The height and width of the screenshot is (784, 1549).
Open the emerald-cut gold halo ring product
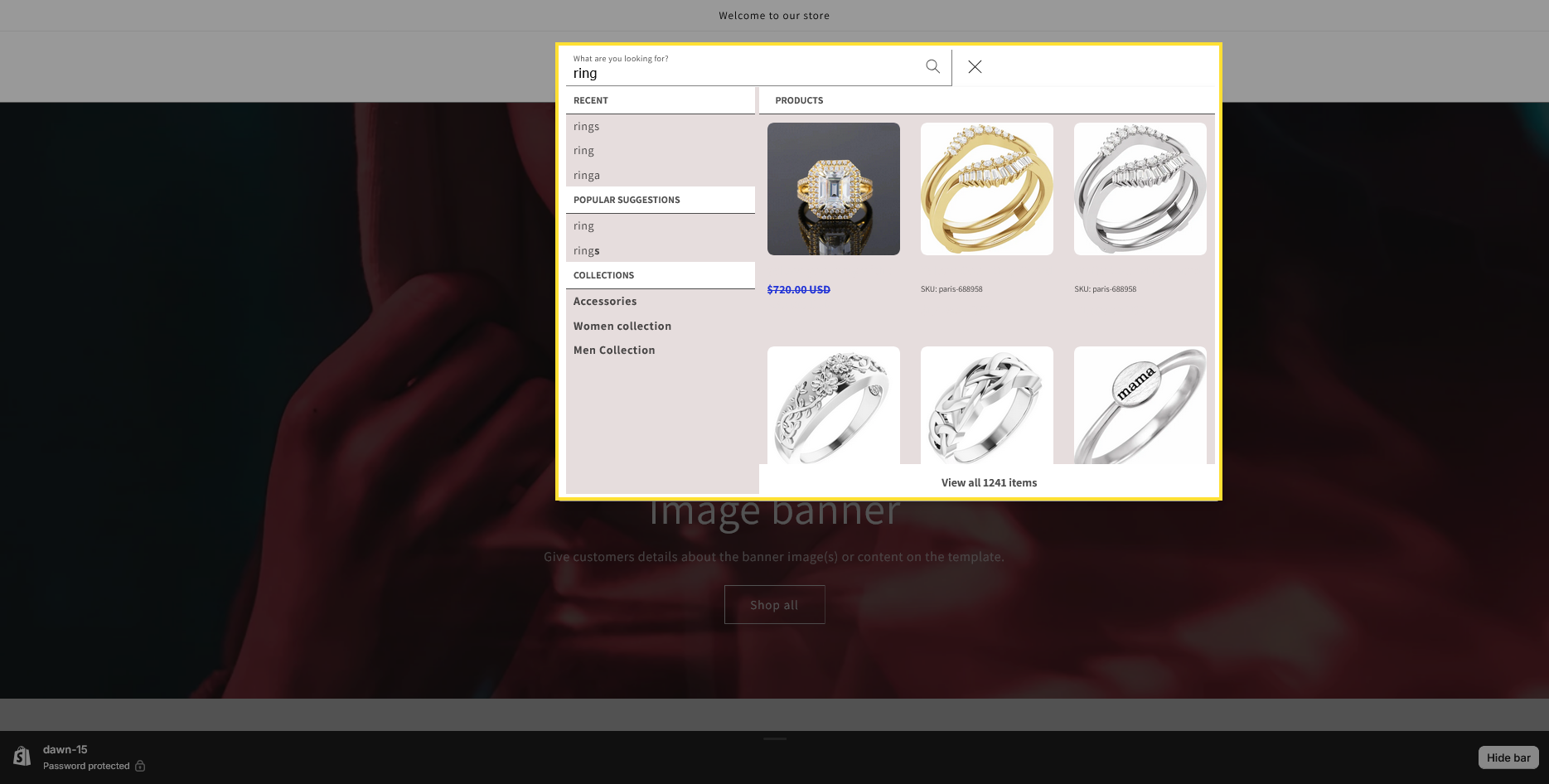point(833,189)
